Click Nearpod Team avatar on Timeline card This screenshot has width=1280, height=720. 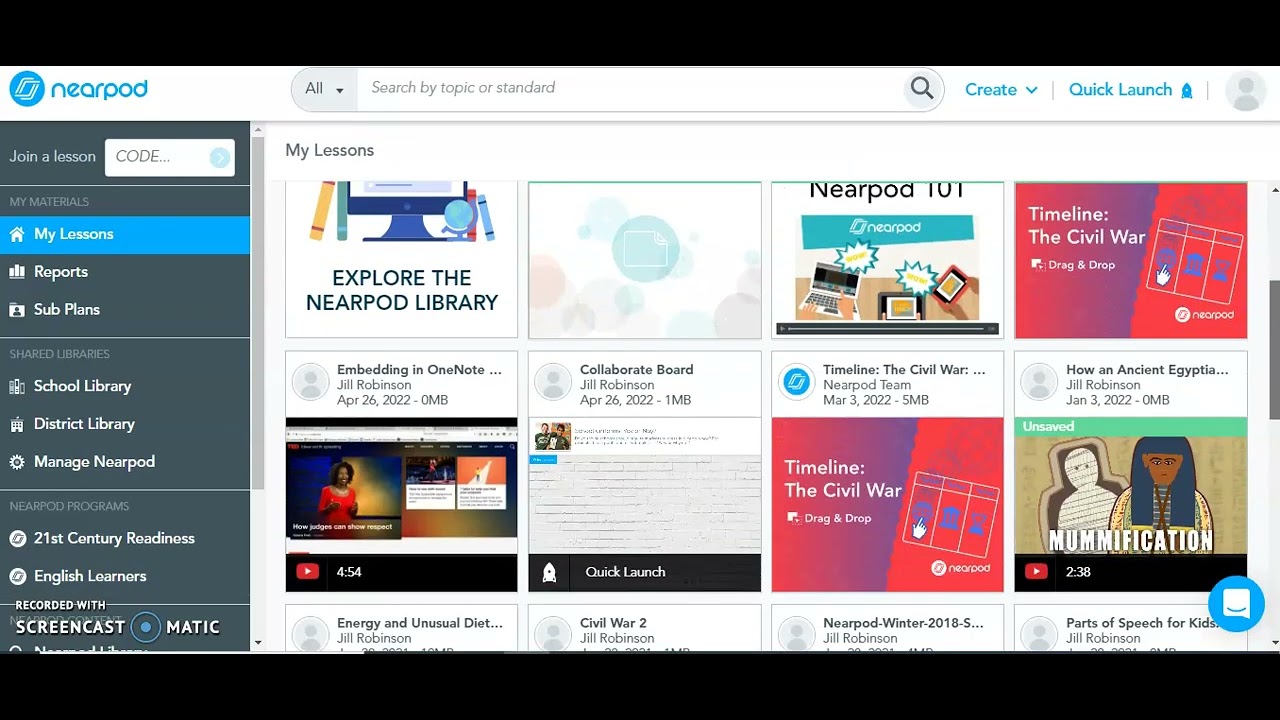(797, 382)
